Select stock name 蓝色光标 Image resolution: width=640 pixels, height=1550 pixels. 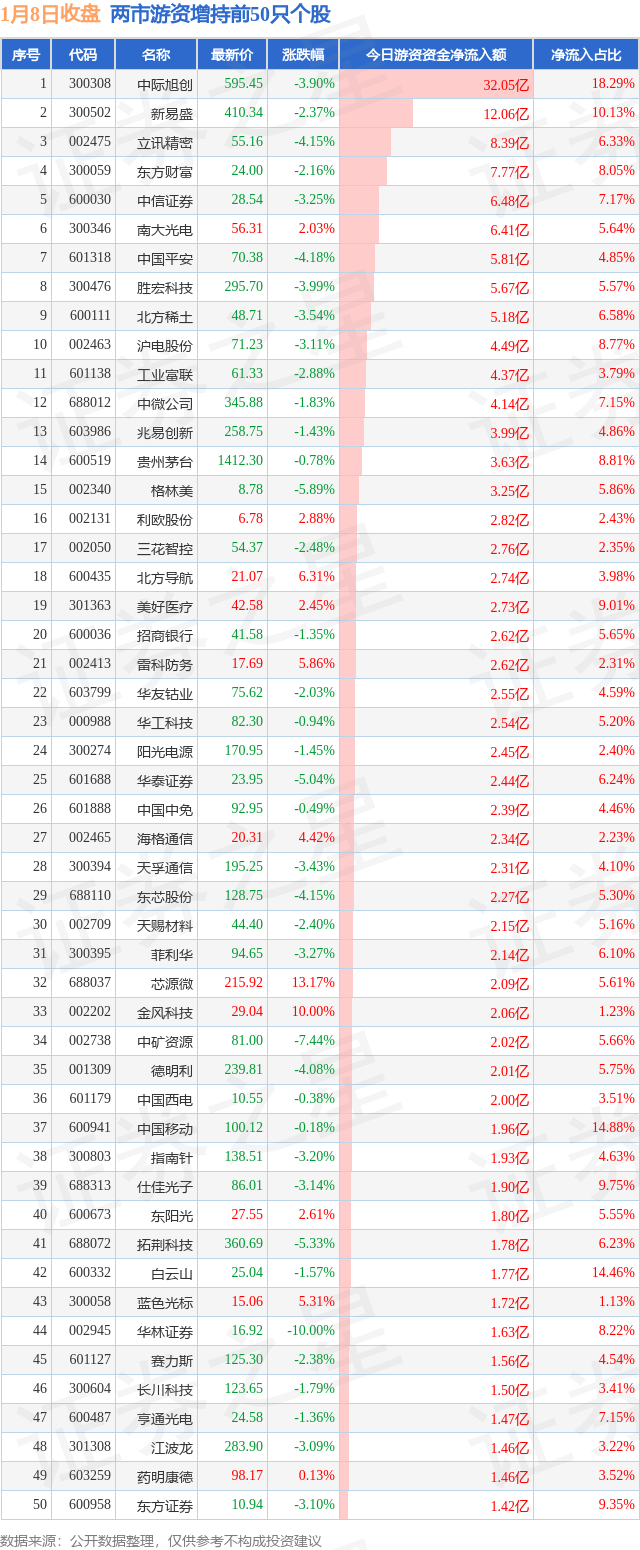pos(165,1303)
